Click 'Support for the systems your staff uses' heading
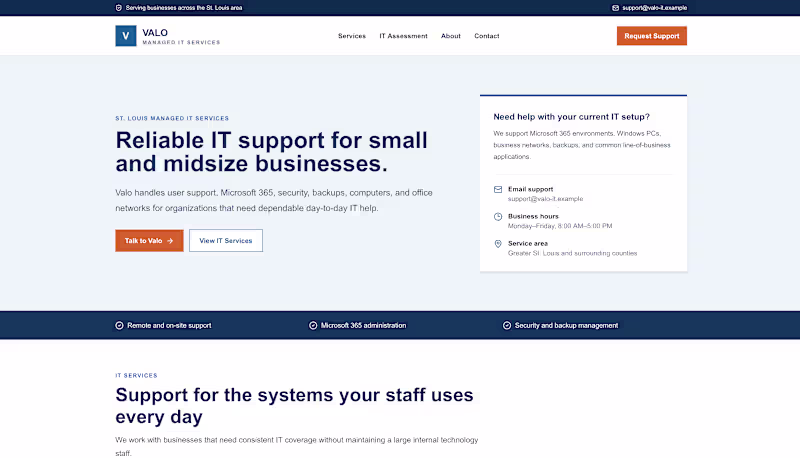This screenshot has width=800, height=458. click(x=294, y=405)
